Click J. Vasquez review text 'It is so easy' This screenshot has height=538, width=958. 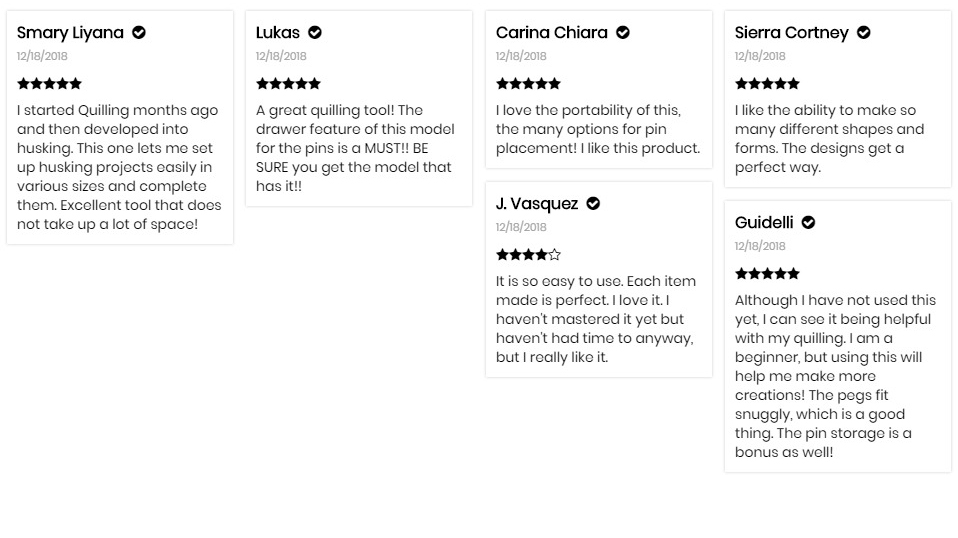tap(596, 319)
